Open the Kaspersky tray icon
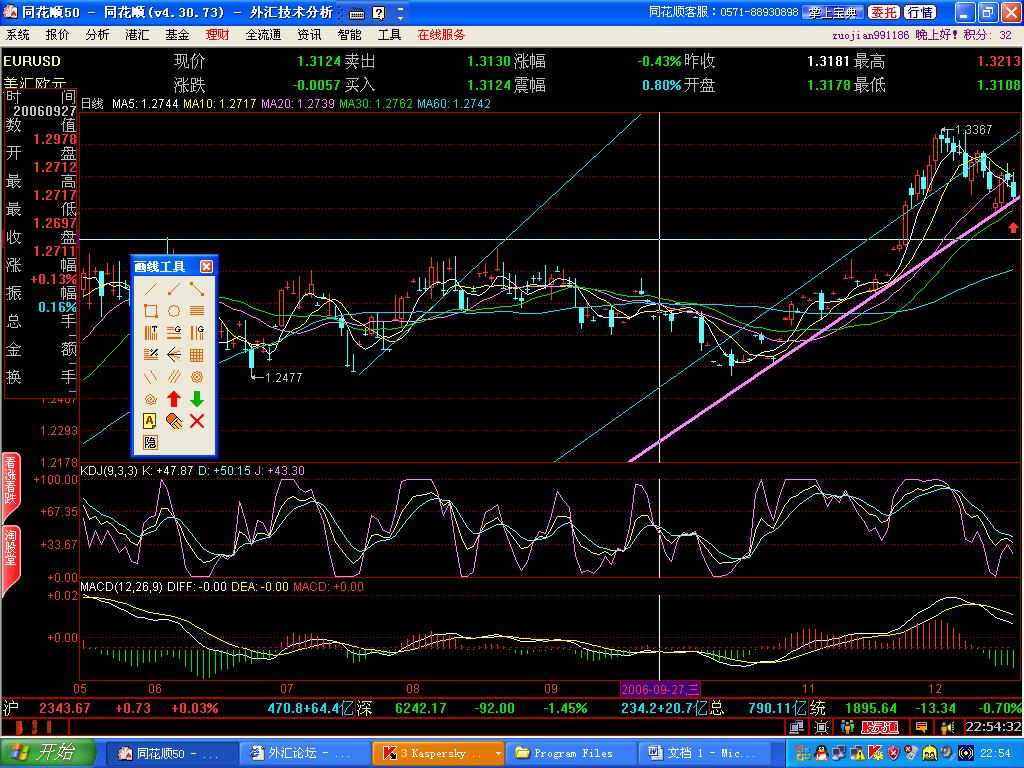Viewport: 1024px width, 768px height. (876, 753)
